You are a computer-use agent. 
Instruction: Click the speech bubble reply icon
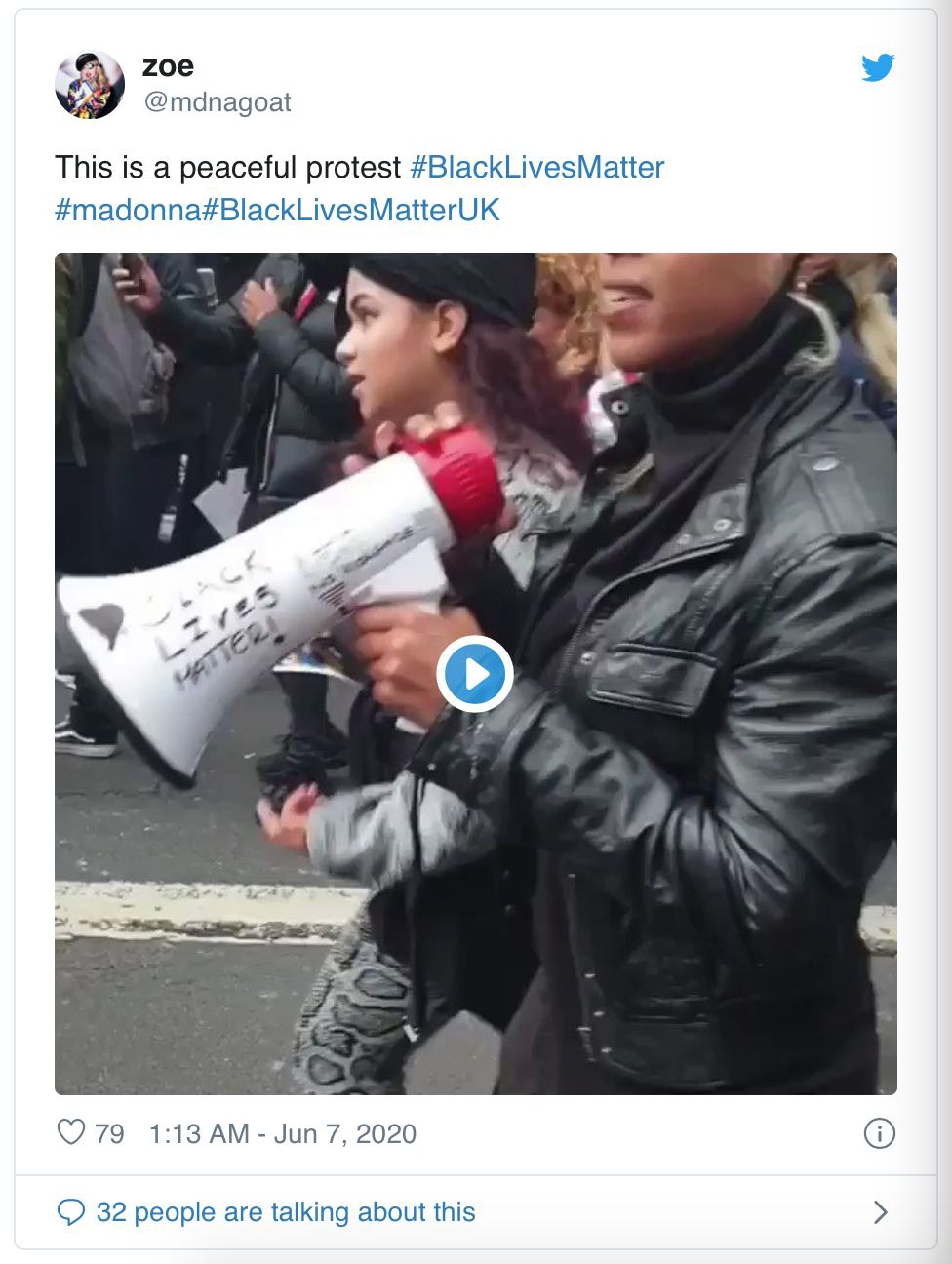[71, 1212]
